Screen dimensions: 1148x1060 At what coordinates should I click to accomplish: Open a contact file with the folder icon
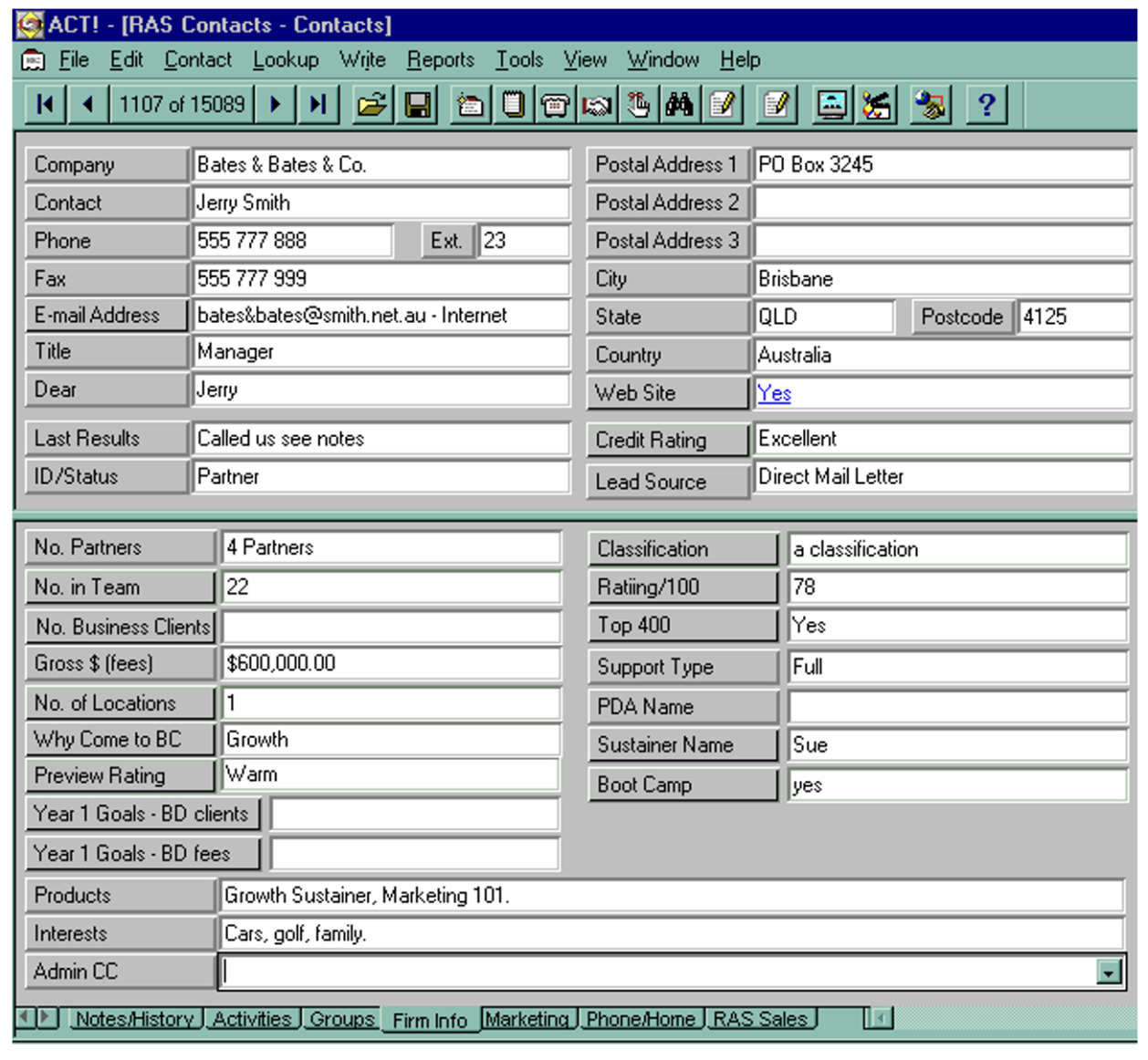coord(370,105)
